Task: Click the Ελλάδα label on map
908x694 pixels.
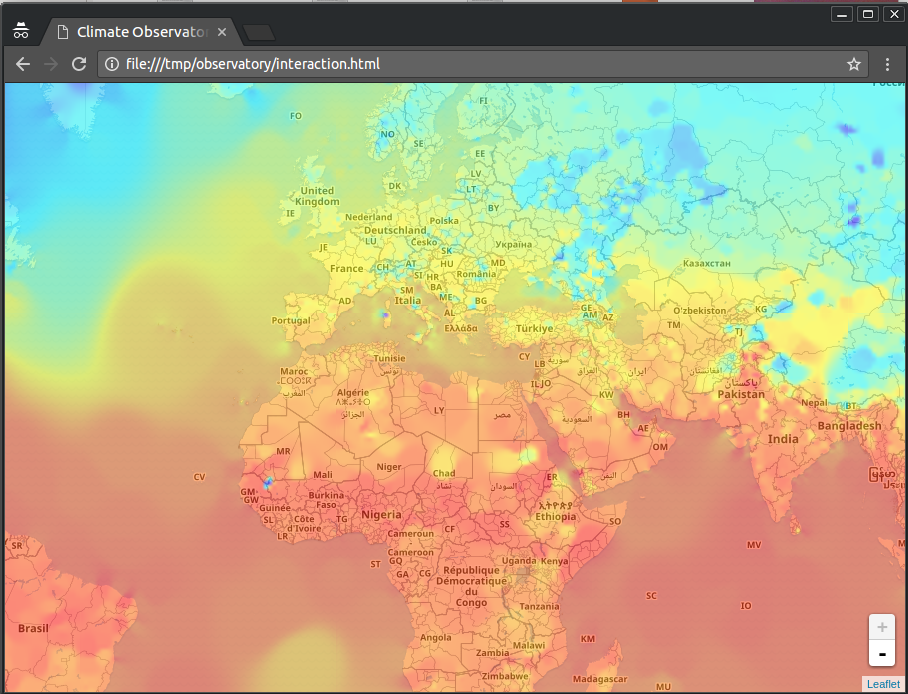Action: pyautogui.click(x=461, y=328)
